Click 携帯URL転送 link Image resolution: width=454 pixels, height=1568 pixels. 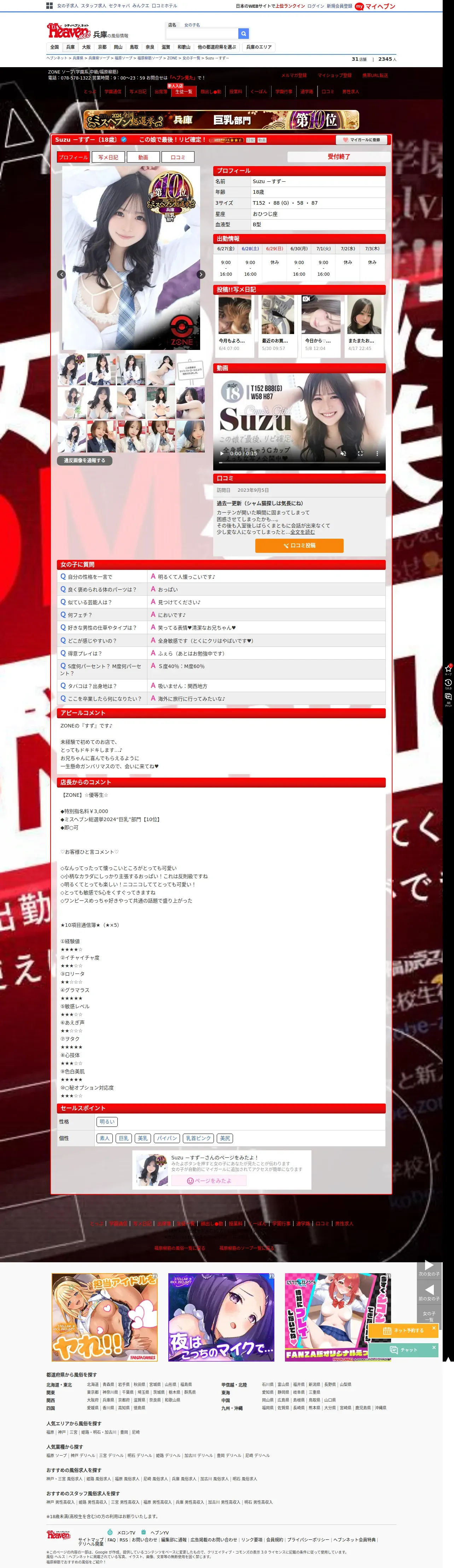pos(375,76)
